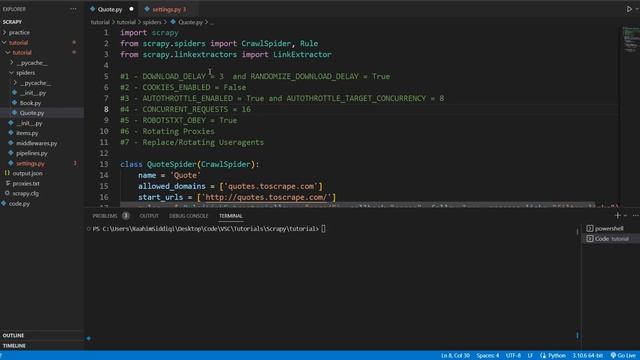
Task: Open Quote.py file in explorer
Action: [32, 113]
